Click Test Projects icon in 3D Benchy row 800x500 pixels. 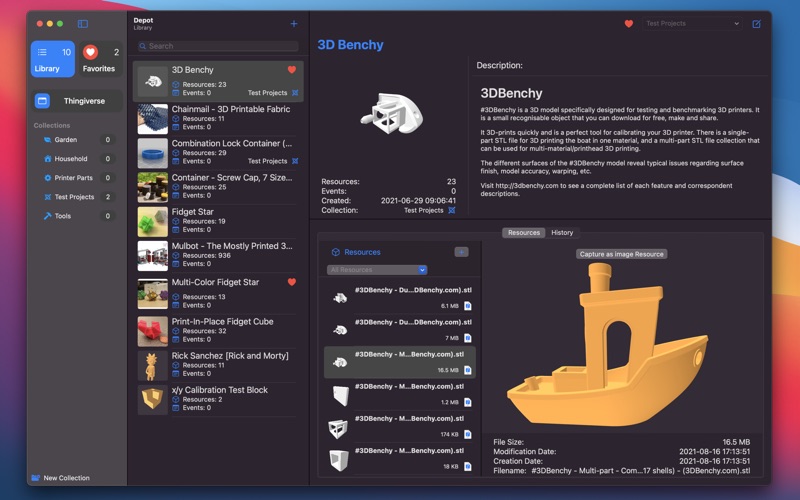295,93
